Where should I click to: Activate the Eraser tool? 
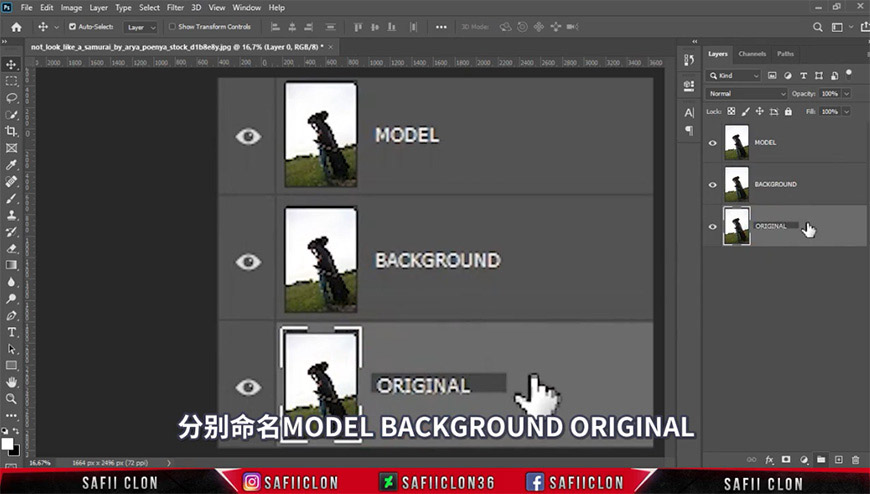(11, 248)
